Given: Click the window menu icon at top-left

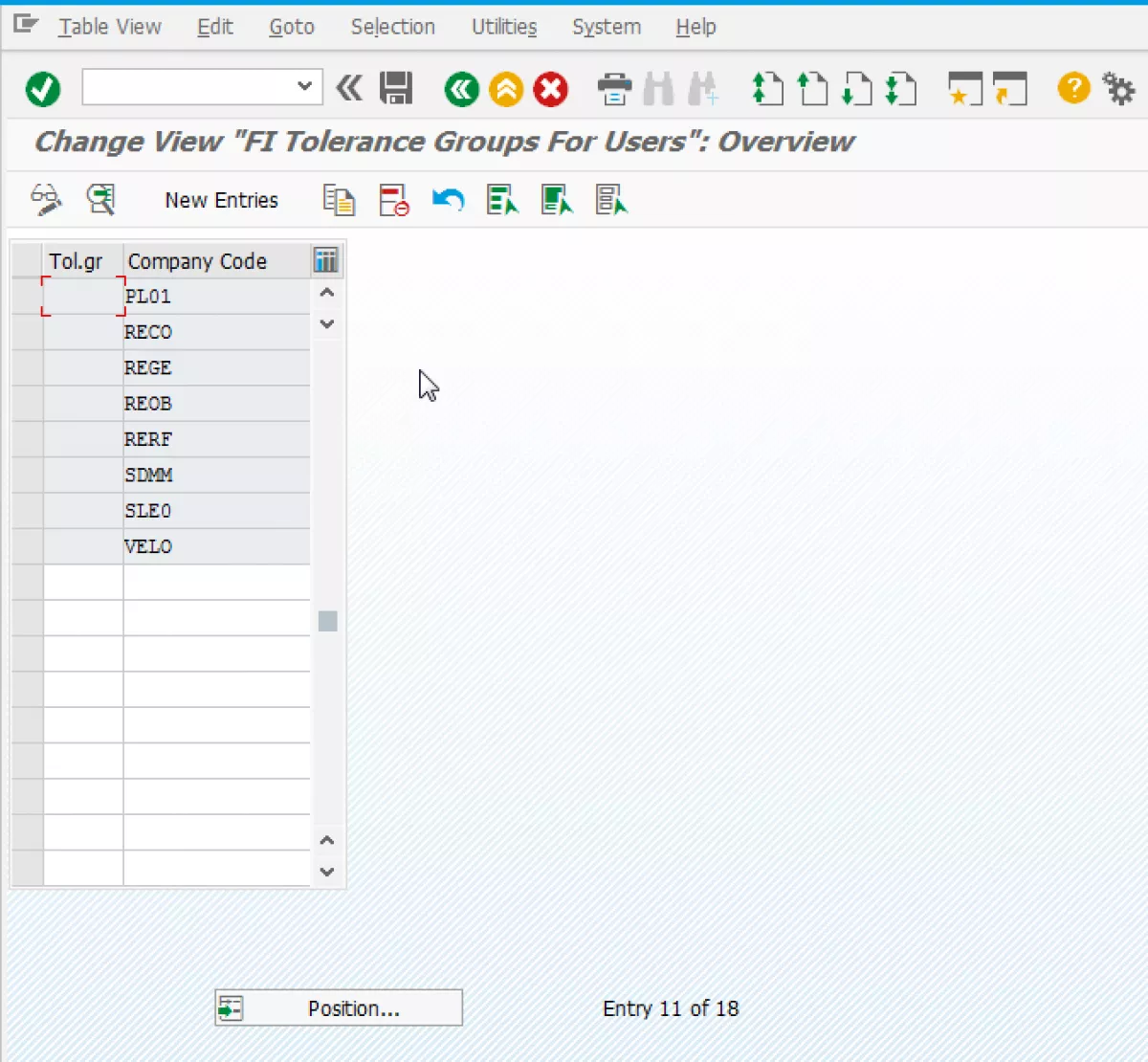Looking at the screenshot, I should 26,25.
